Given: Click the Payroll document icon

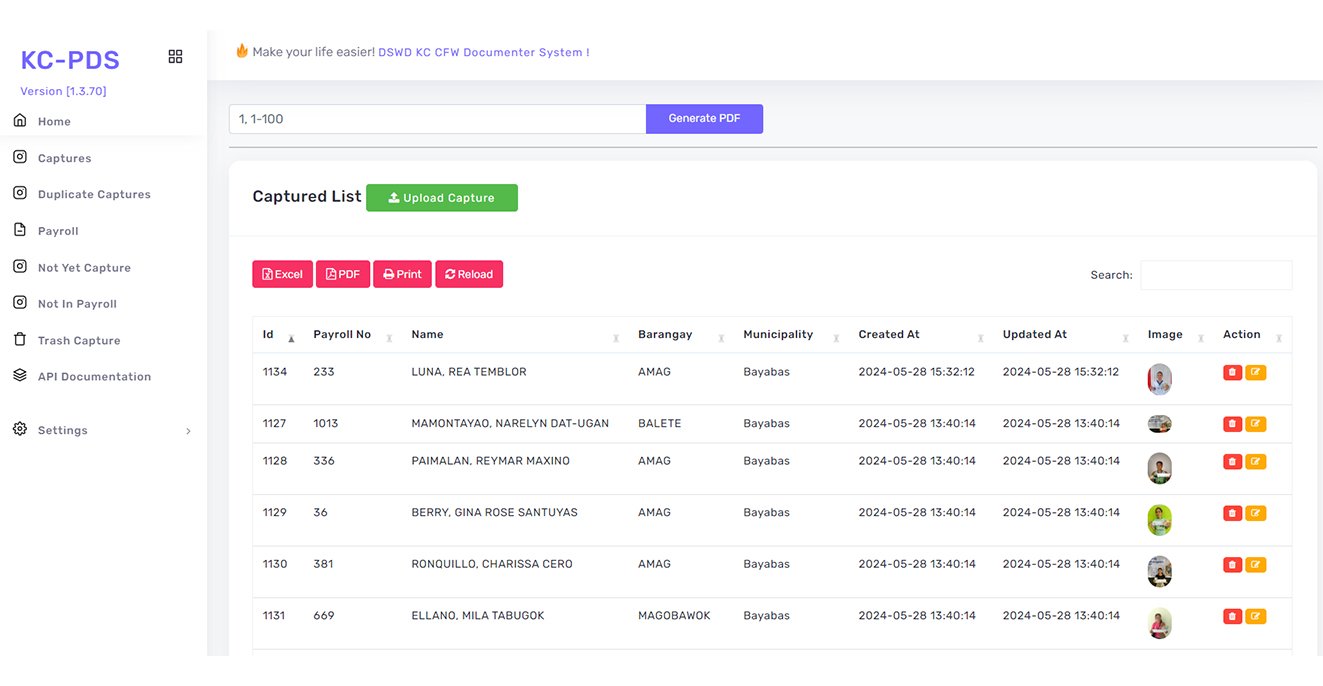Looking at the screenshot, I should (x=18, y=230).
